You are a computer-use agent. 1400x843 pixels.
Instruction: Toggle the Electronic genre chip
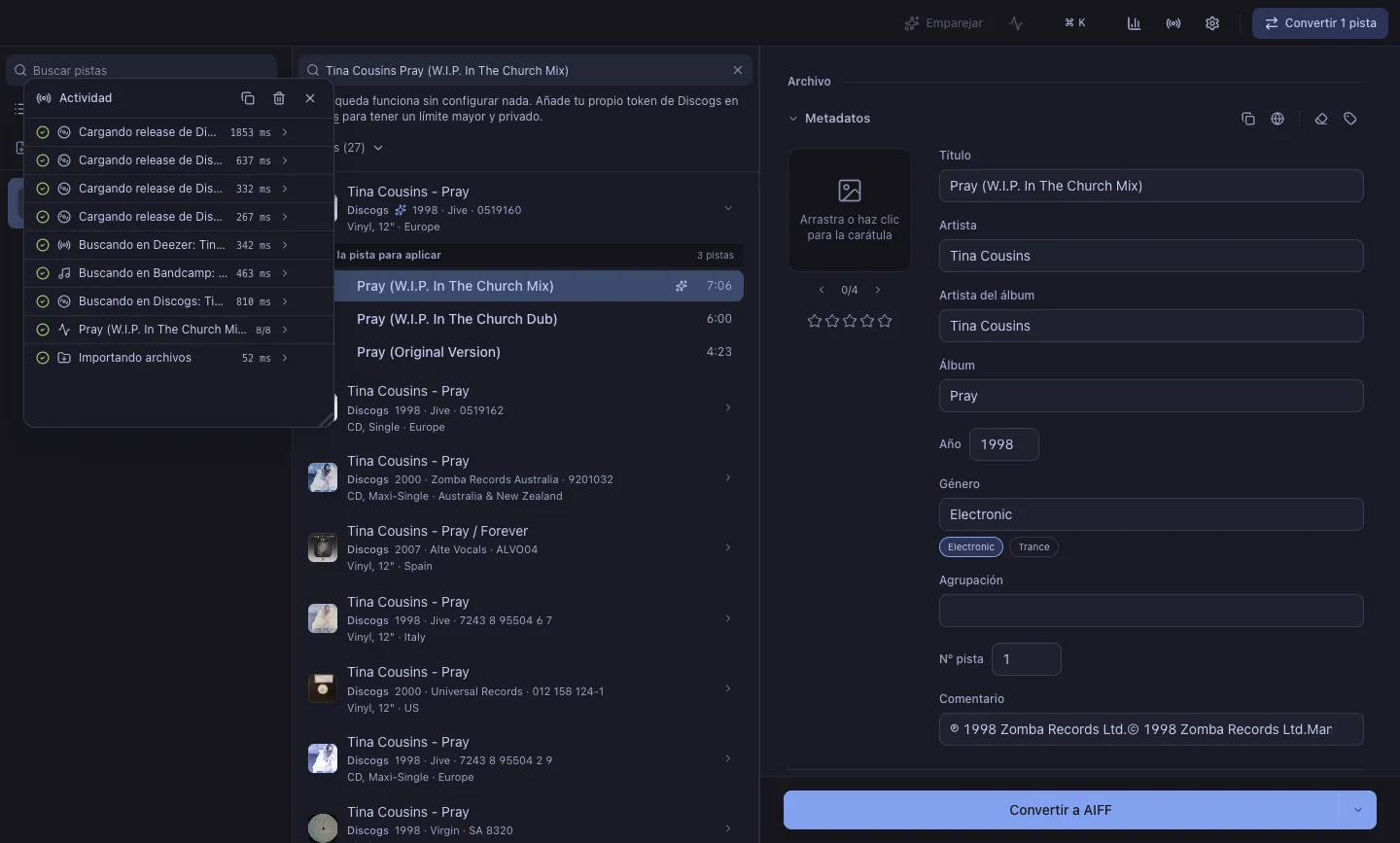[x=971, y=547]
